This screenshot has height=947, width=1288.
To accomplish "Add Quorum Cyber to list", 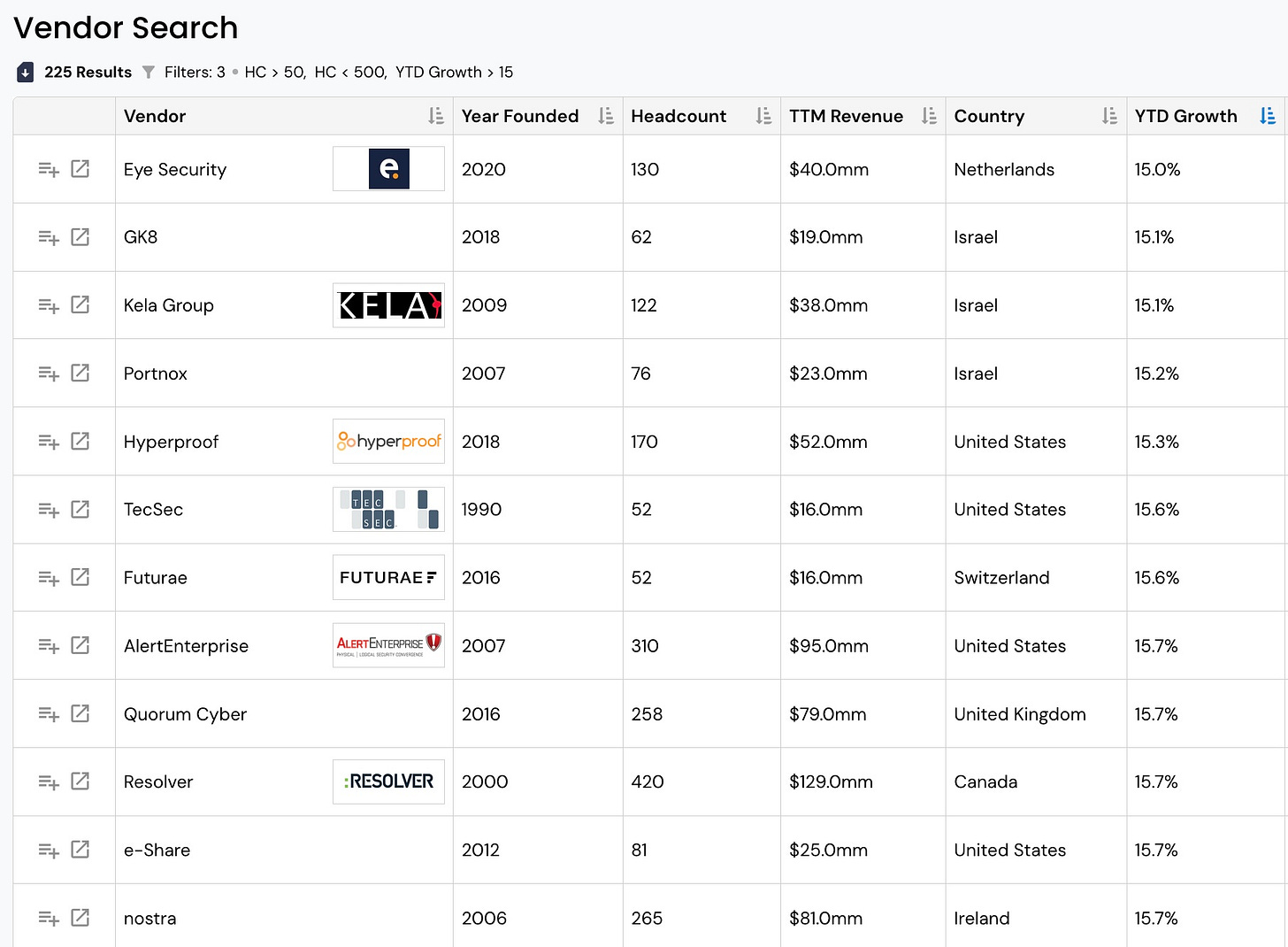I will pos(49,714).
